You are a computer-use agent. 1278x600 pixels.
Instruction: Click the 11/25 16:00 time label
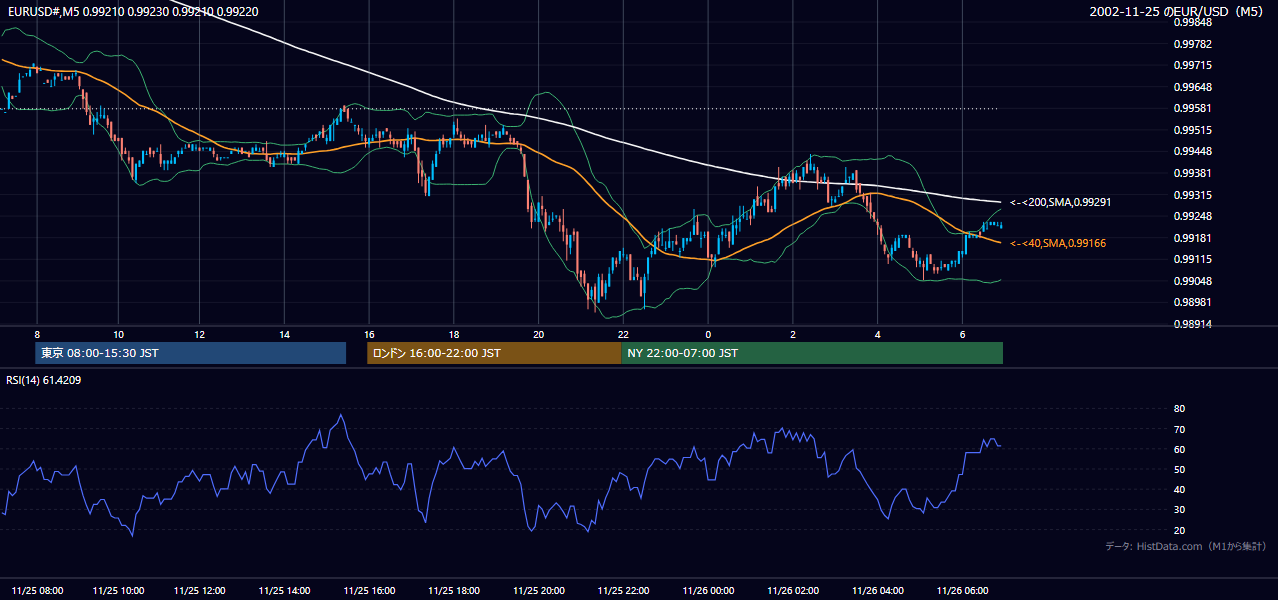[369, 590]
